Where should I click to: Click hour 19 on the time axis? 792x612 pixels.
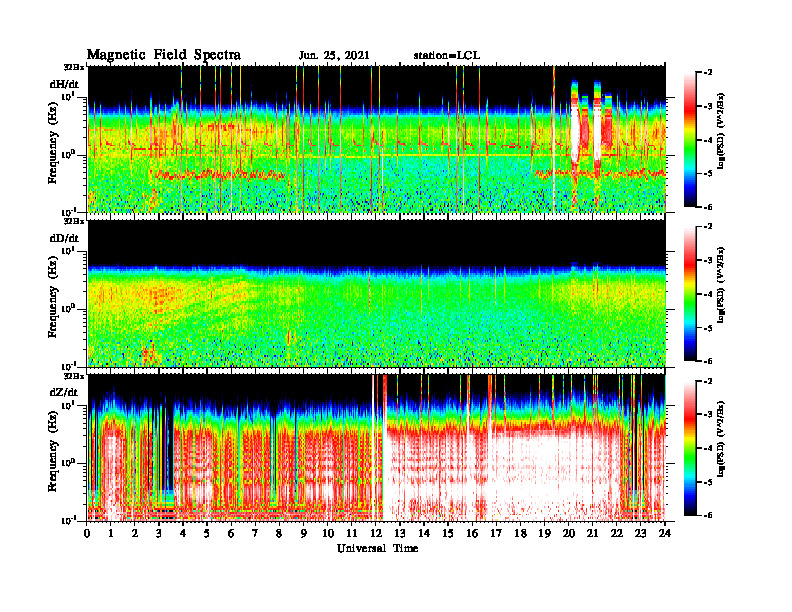tap(544, 534)
